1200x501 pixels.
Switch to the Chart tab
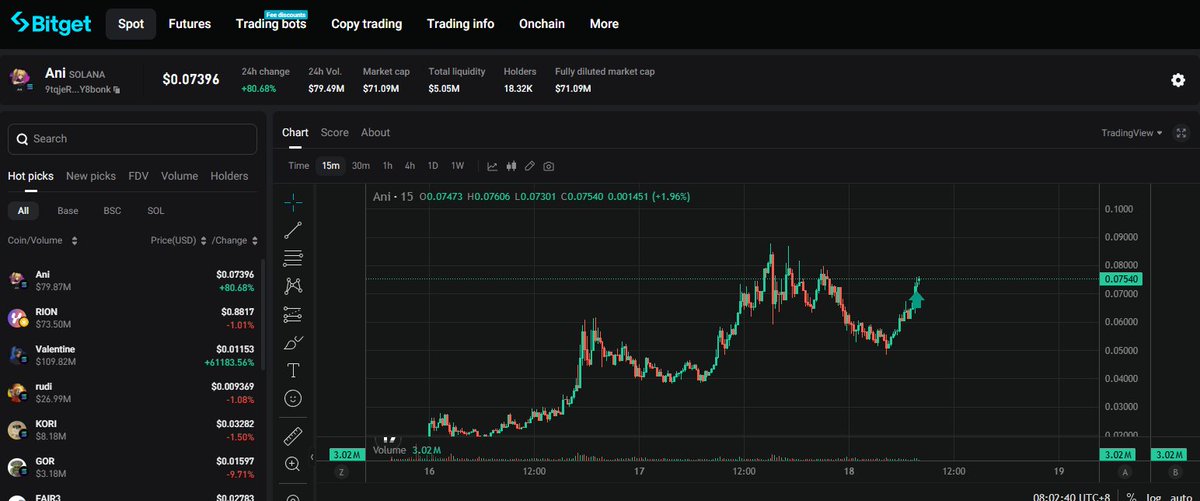[x=295, y=133]
